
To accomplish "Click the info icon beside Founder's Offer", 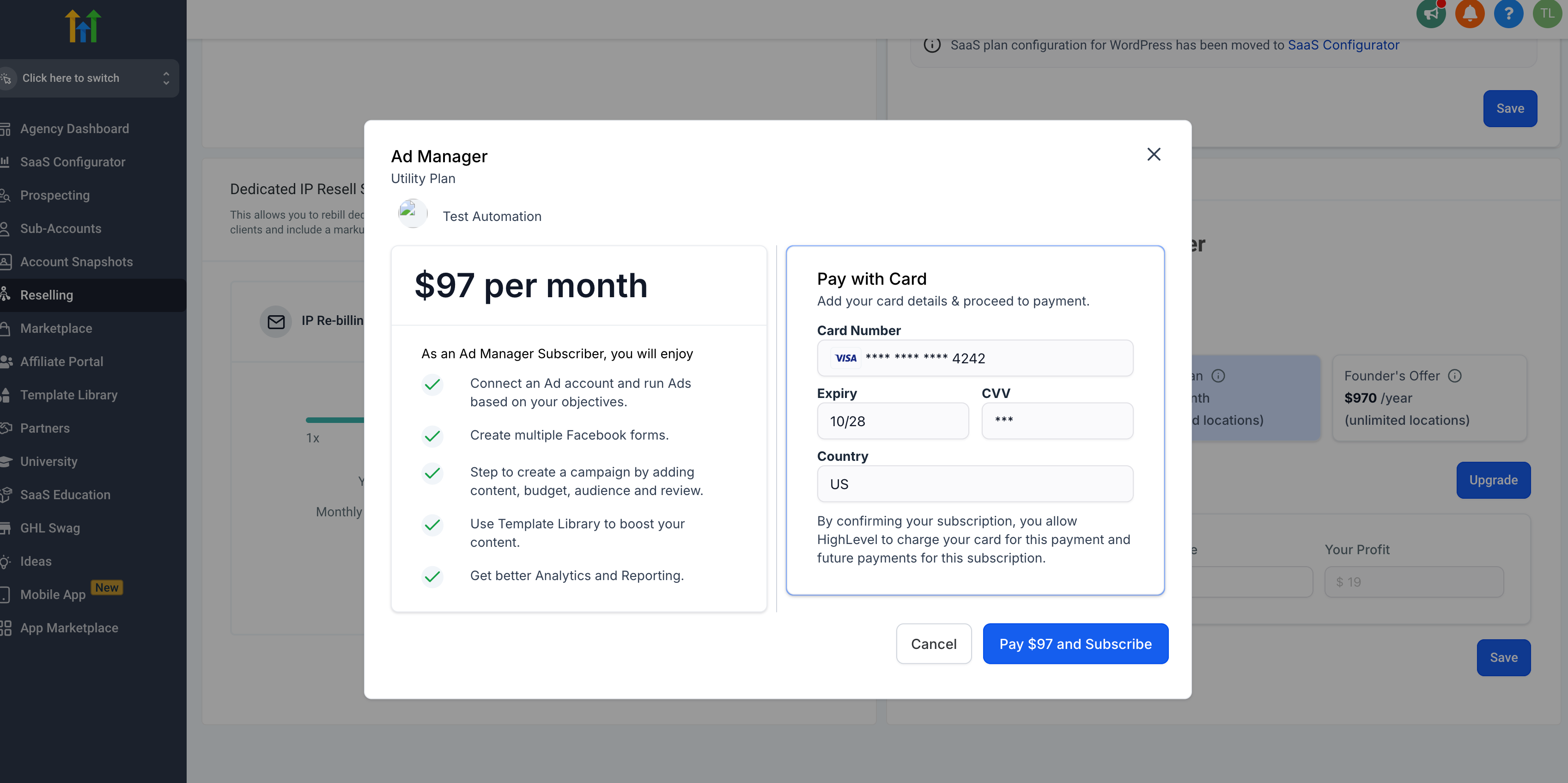I will coord(1454,376).
